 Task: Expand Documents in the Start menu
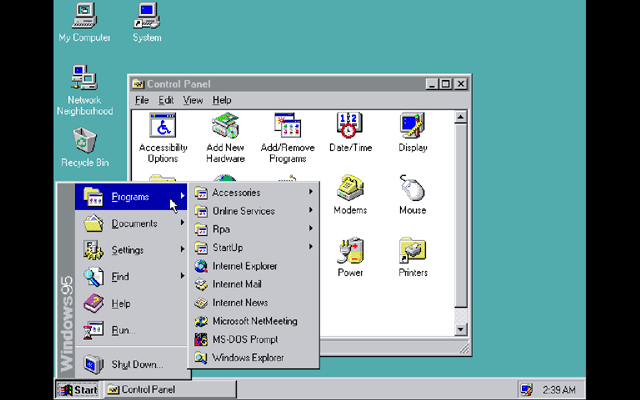click(x=131, y=224)
